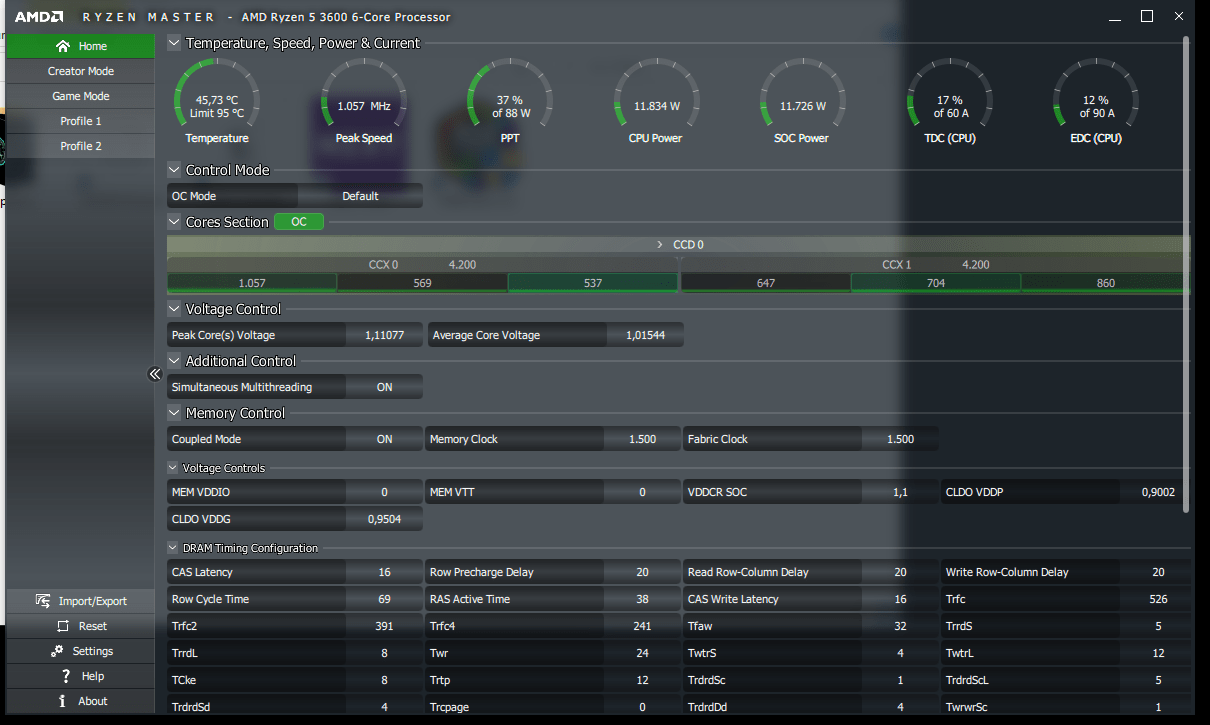Click the EDC (CPU) gauge
The height and width of the screenshot is (725, 1210).
coord(1095,101)
